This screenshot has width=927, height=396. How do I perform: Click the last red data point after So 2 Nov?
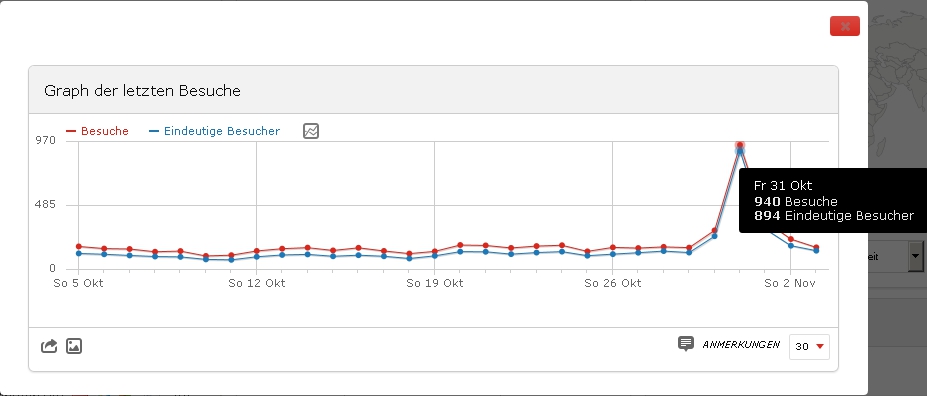click(816, 247)
